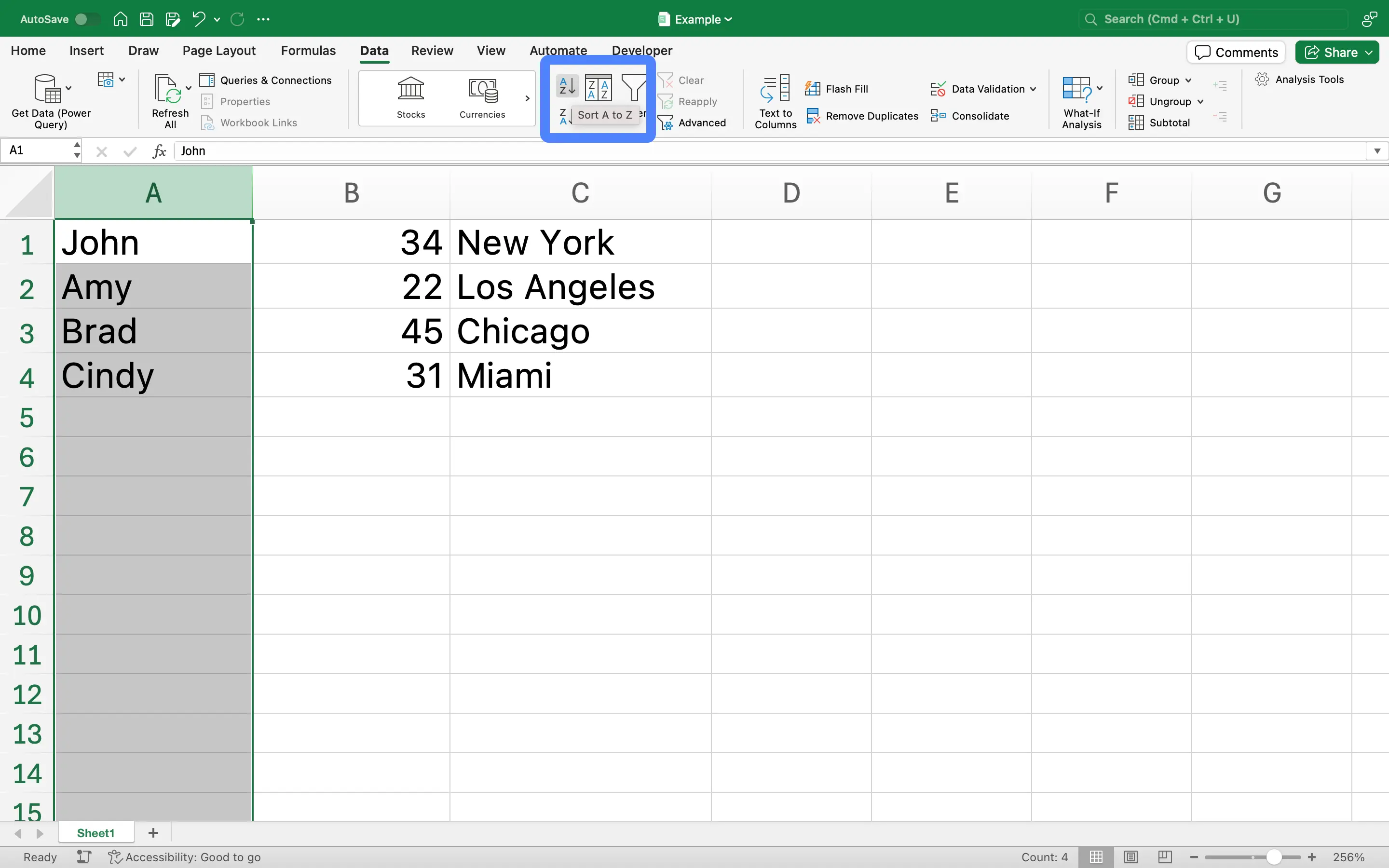
Task: Open Queries & Connections
Action: tap(266, 80)
